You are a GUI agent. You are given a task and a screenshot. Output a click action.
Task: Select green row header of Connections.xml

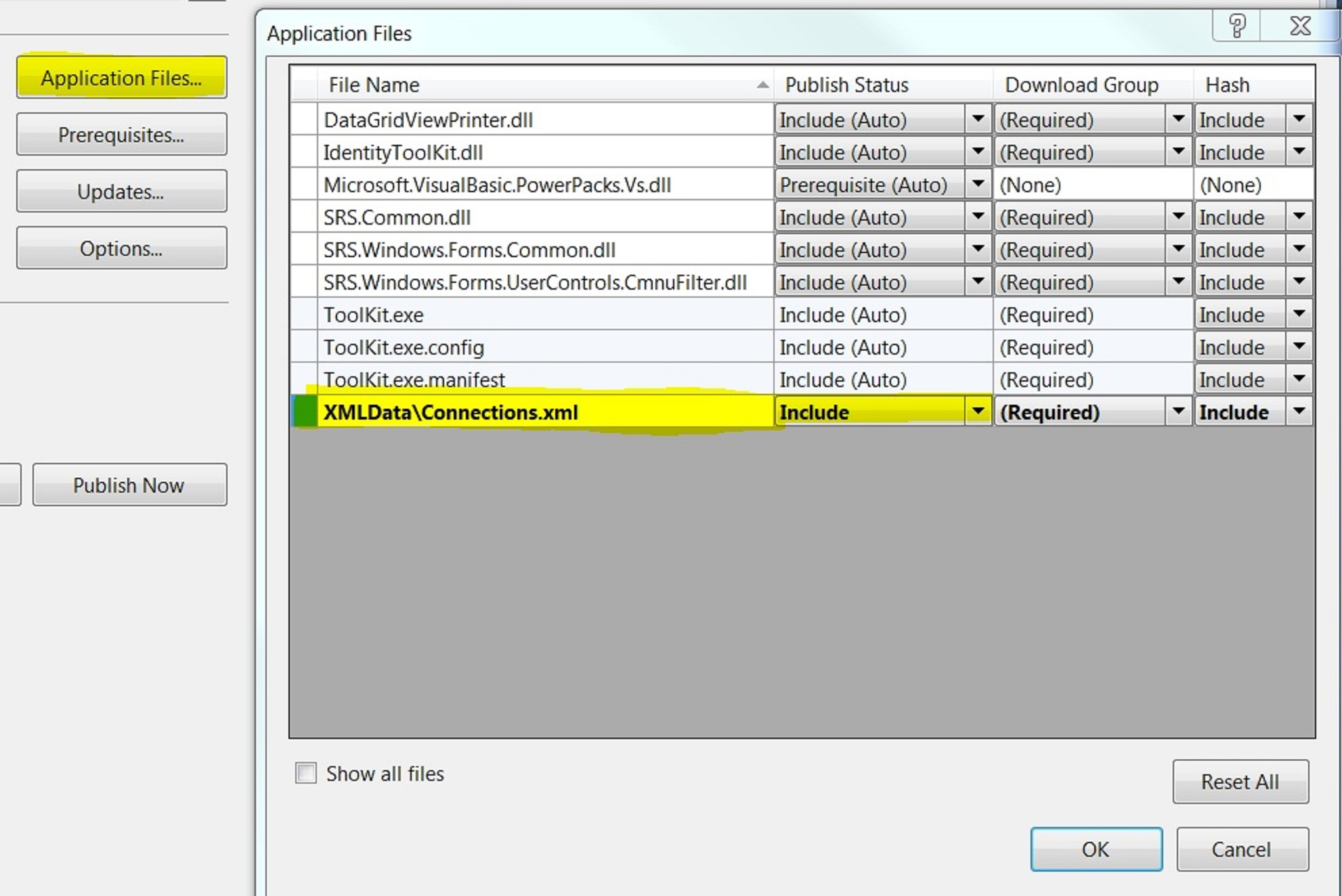[304, 412]
